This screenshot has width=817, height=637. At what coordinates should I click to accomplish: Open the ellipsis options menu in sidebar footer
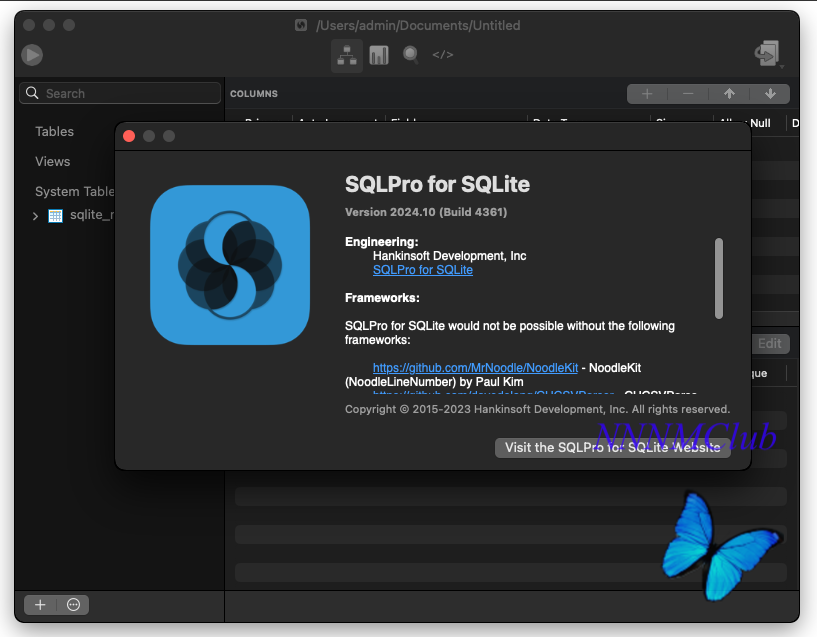73,605
